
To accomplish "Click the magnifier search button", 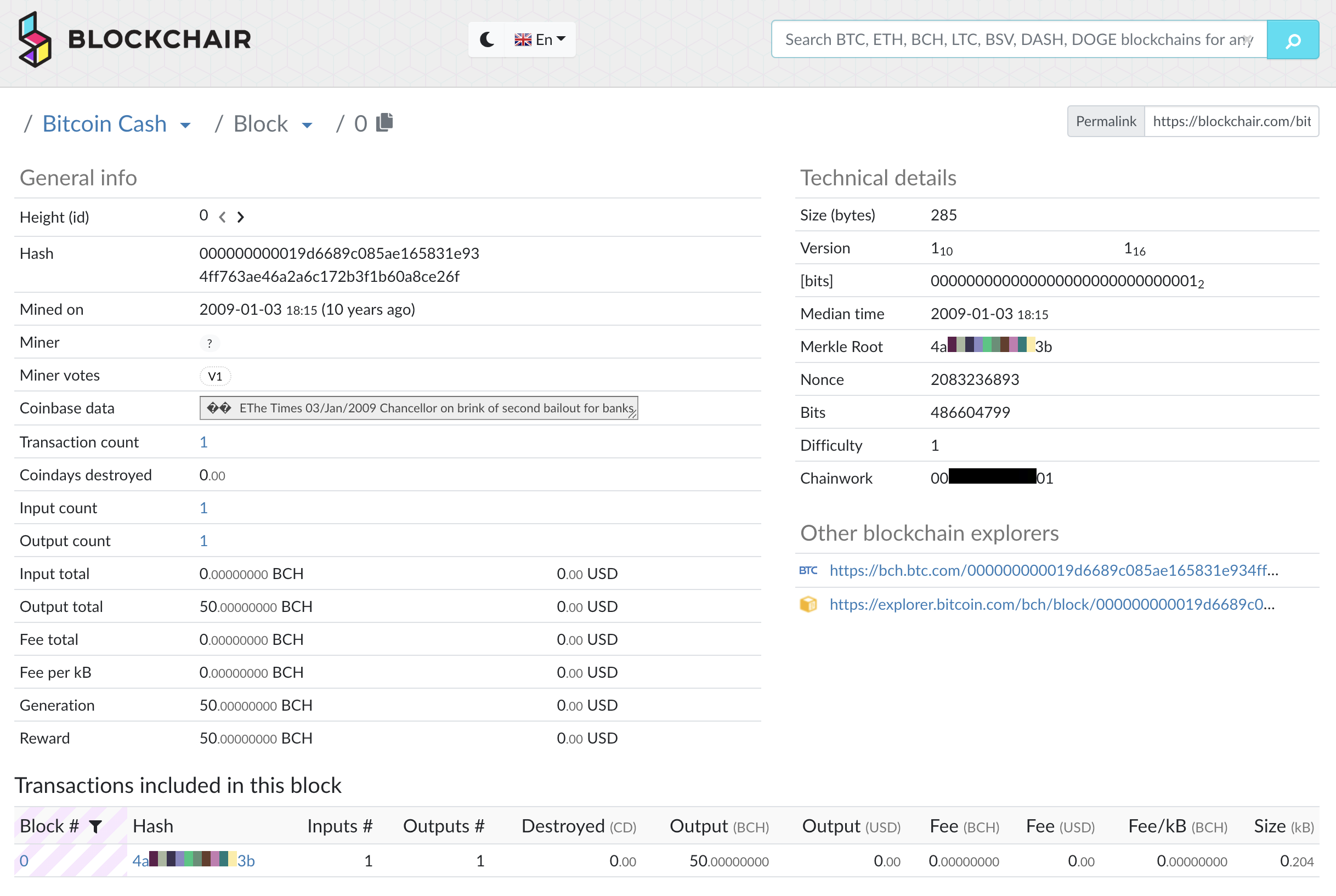I will [x=1293, y=40].
